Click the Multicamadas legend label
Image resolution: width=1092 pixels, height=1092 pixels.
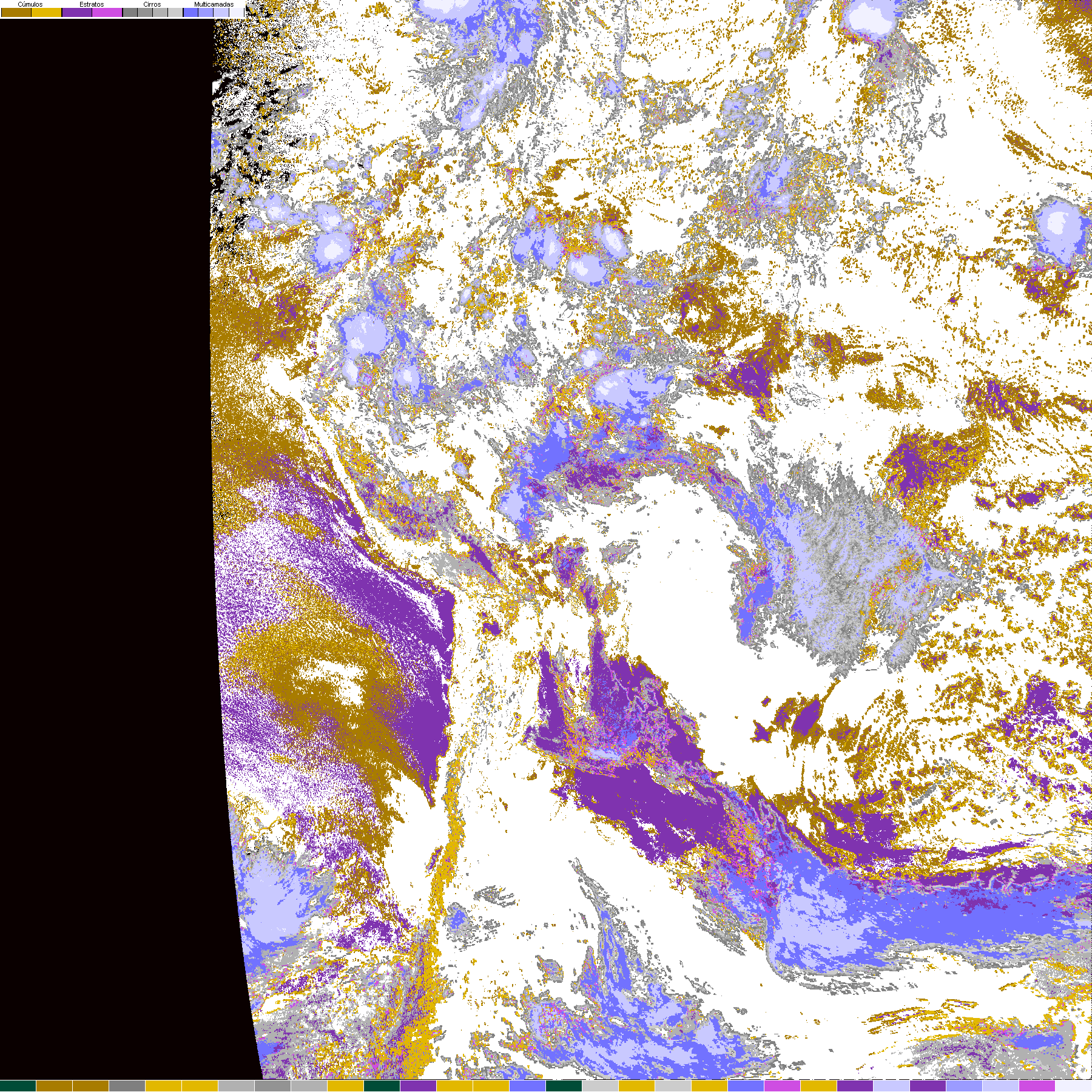pos(214,4)
